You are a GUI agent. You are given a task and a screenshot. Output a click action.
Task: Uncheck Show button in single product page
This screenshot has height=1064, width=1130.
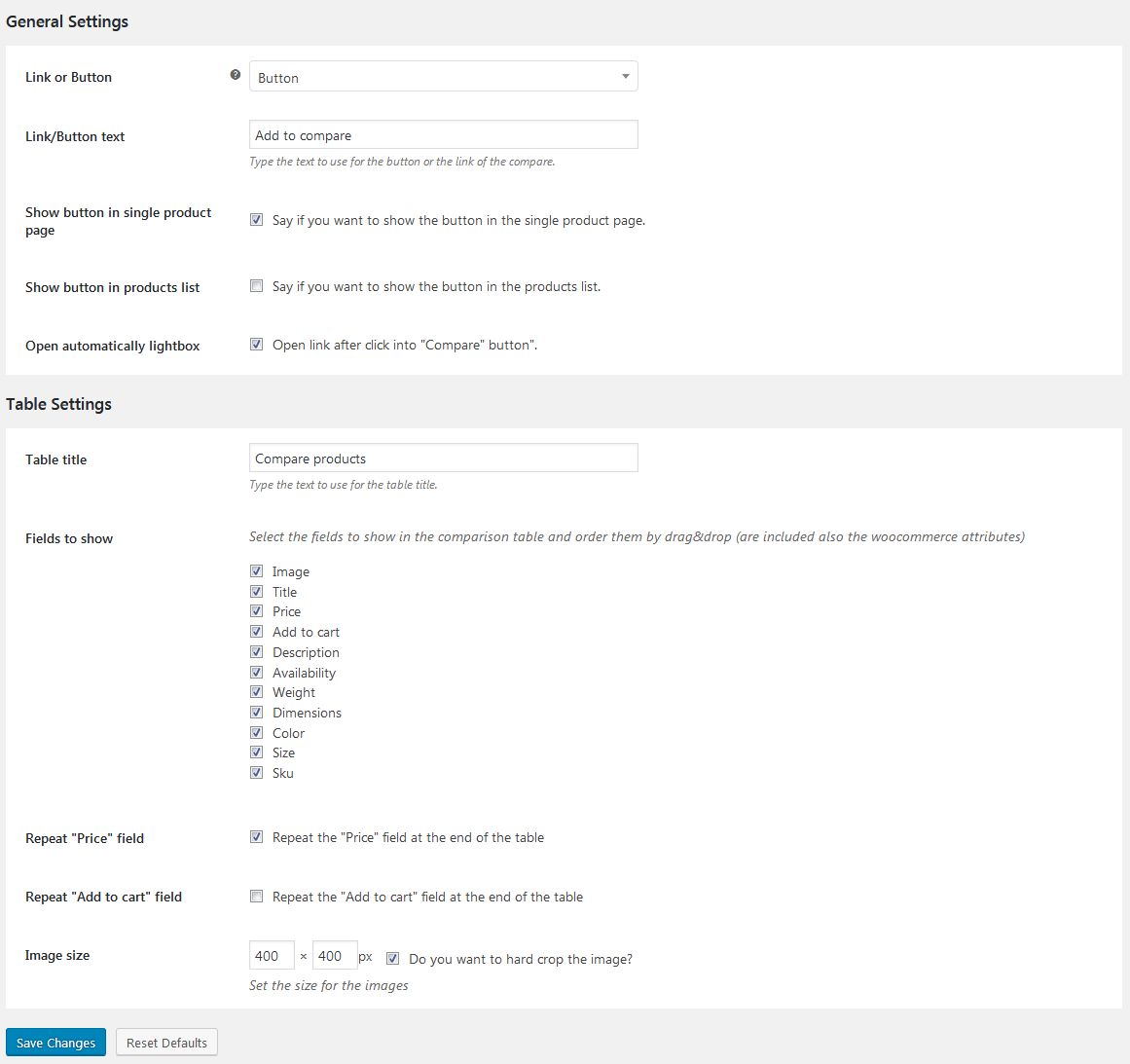click(257, 220)
